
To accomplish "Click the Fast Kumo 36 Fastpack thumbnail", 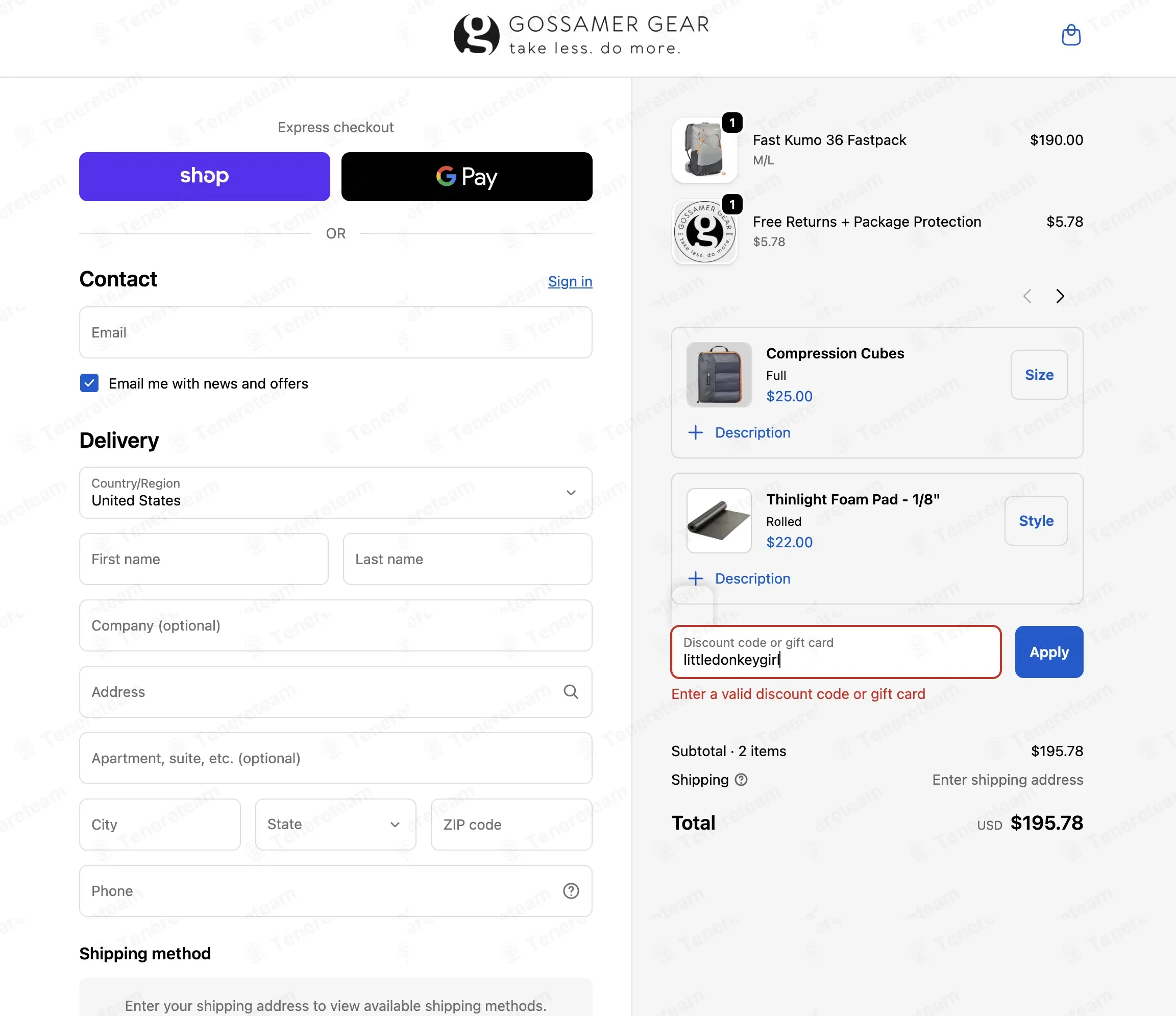I will 704,151.
